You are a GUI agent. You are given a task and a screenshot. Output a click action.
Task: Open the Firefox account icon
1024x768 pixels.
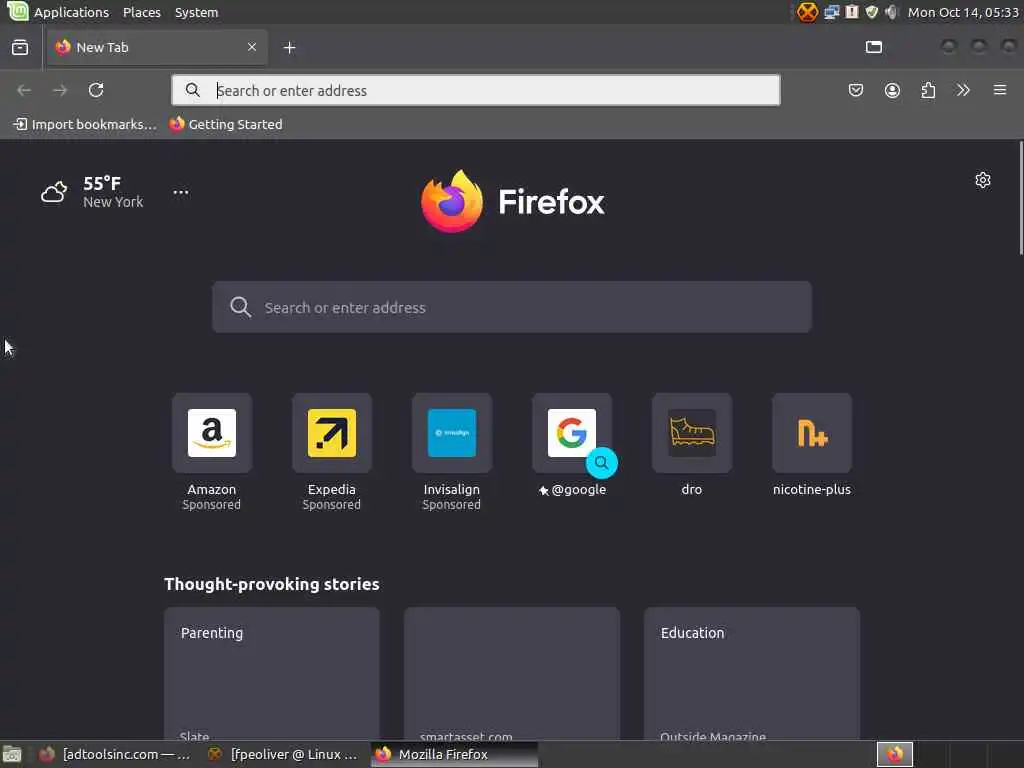coord(892,90)
